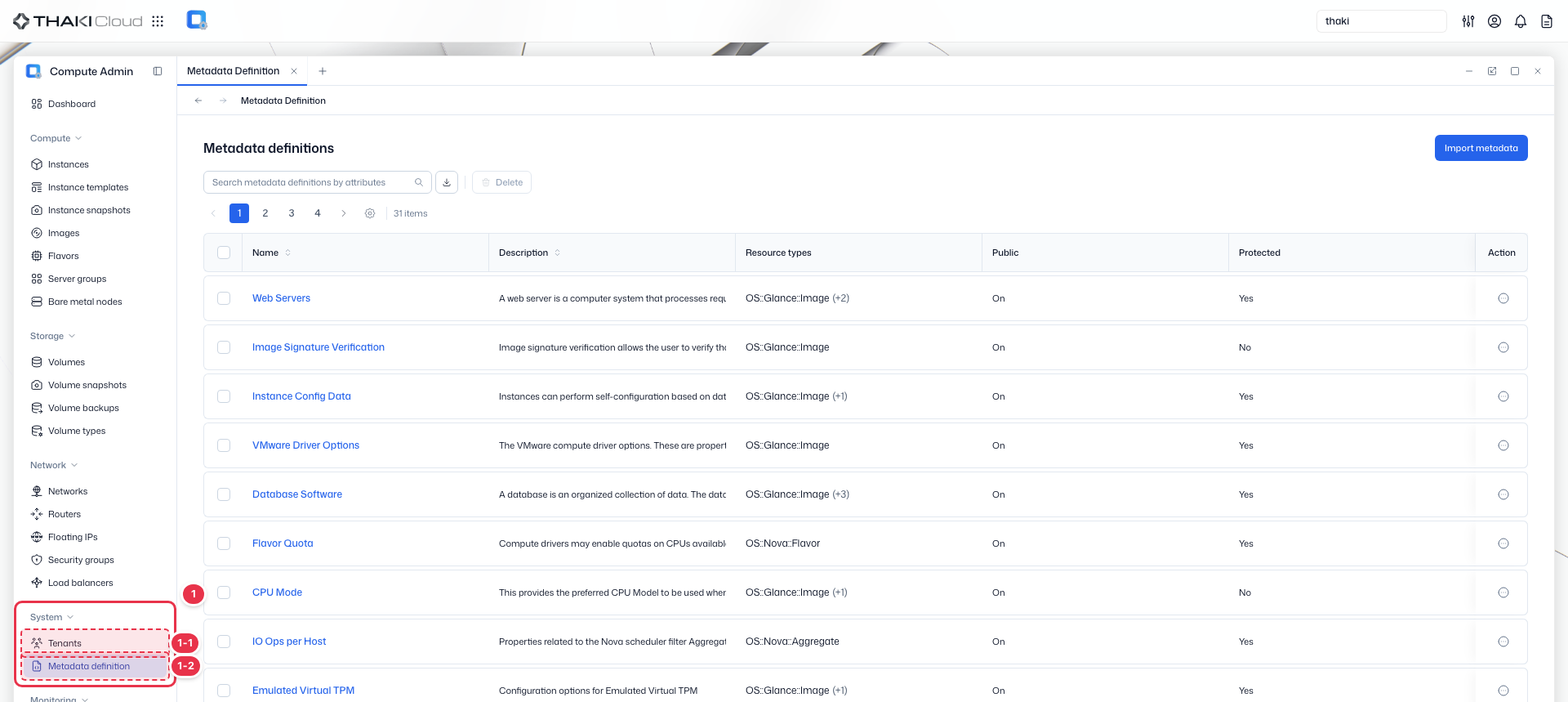
Task: Open the document icon in top header
Action: coord(1547,21)
